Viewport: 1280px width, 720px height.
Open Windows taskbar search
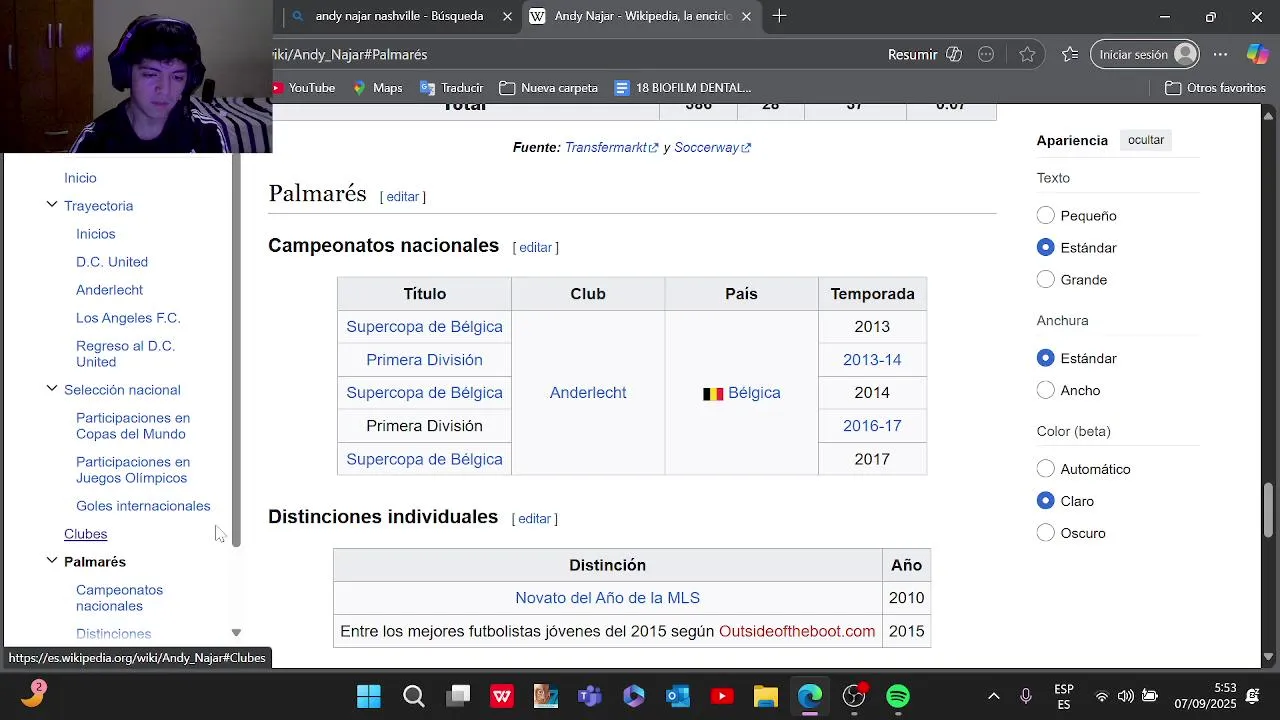[414, 696]
